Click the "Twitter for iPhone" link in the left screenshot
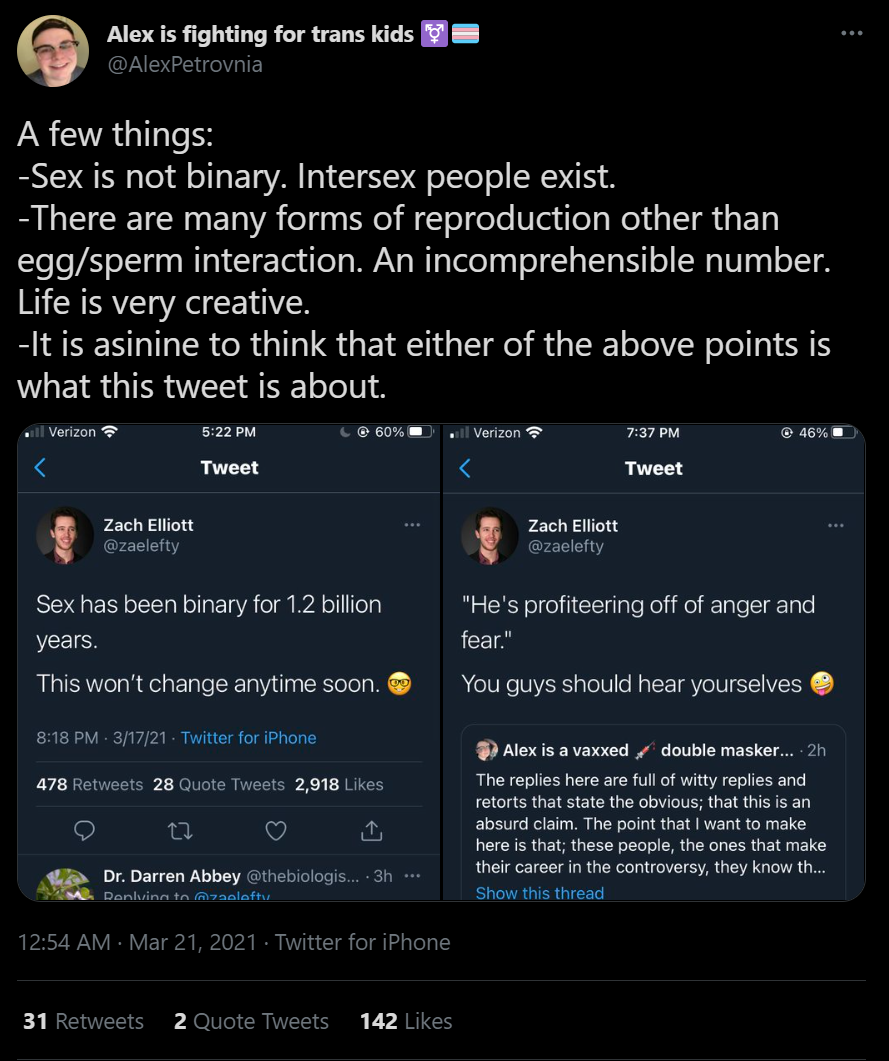 248,738
